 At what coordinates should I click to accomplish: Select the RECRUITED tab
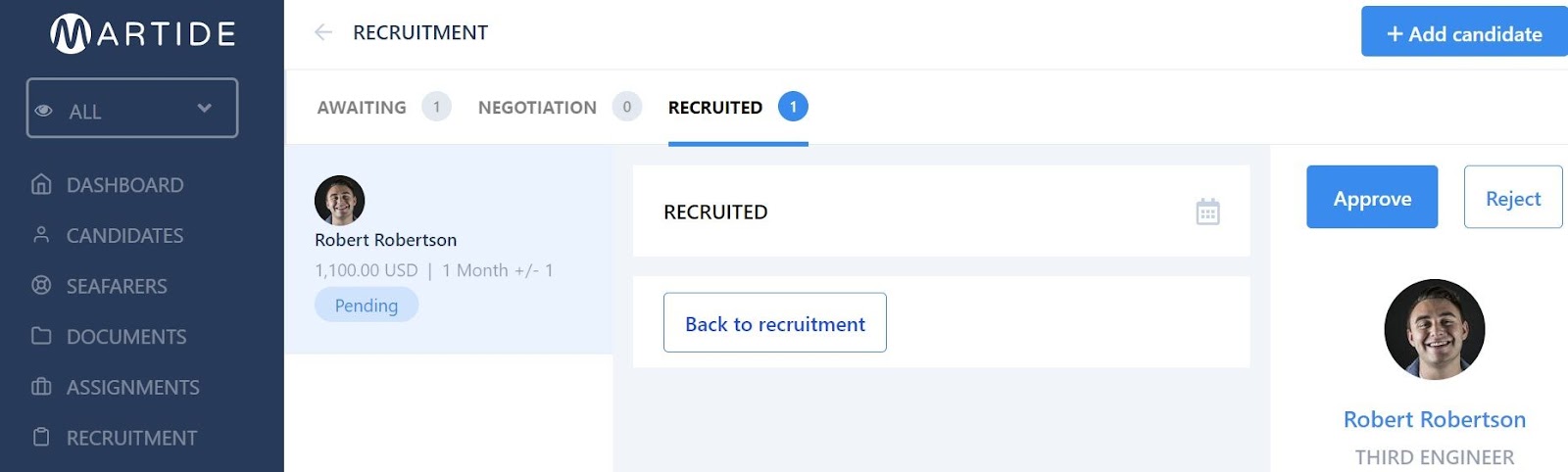pos(715,108)
